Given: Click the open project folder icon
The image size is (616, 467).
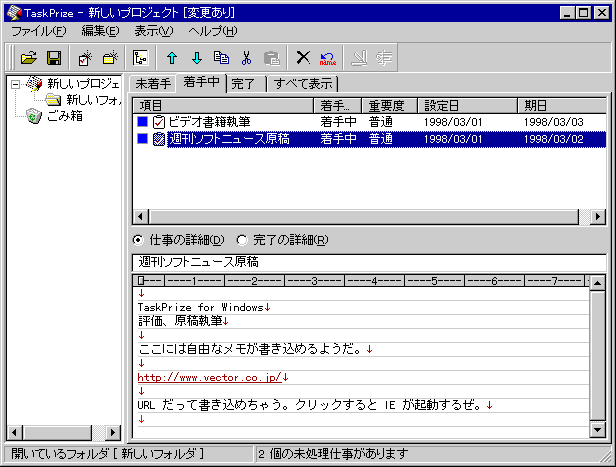Looking at the screenshot, I should (29, 58).
